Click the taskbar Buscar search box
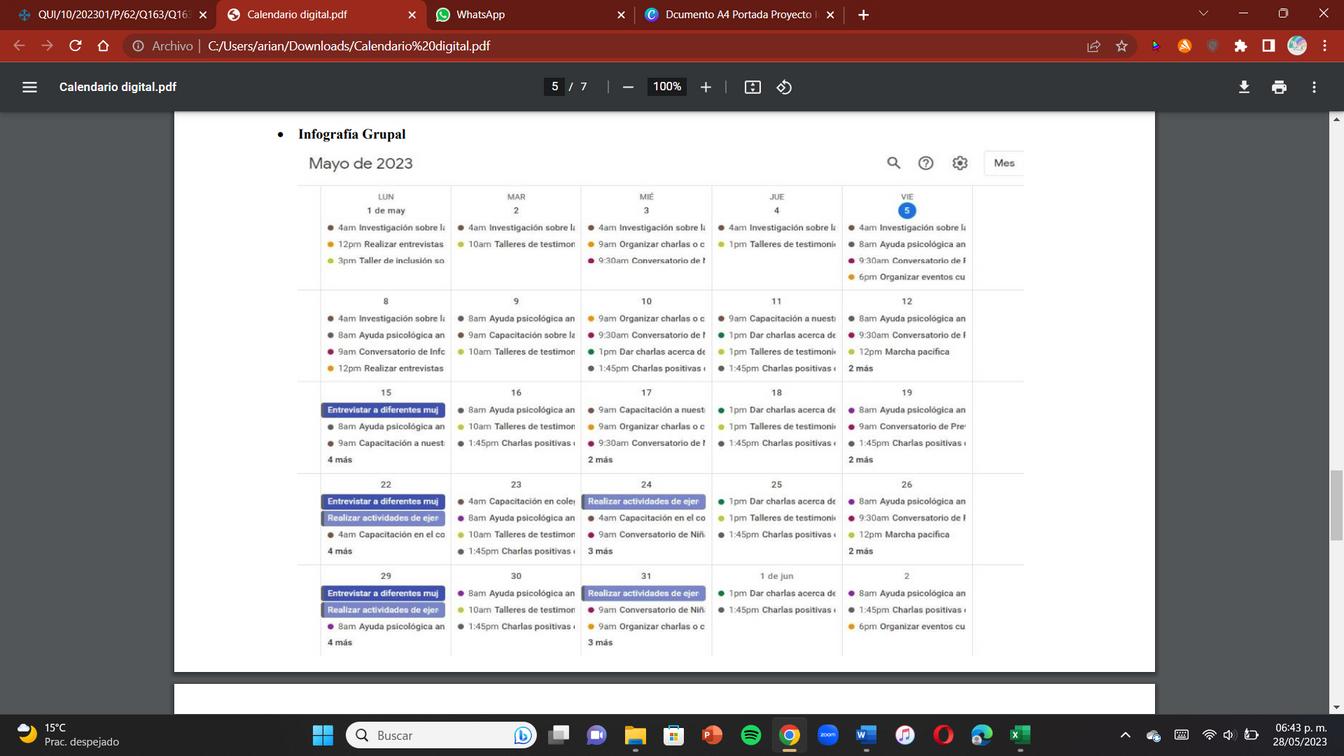Image resolution: width=1344 pixels, height=756 pixels. tap(443, 735)
